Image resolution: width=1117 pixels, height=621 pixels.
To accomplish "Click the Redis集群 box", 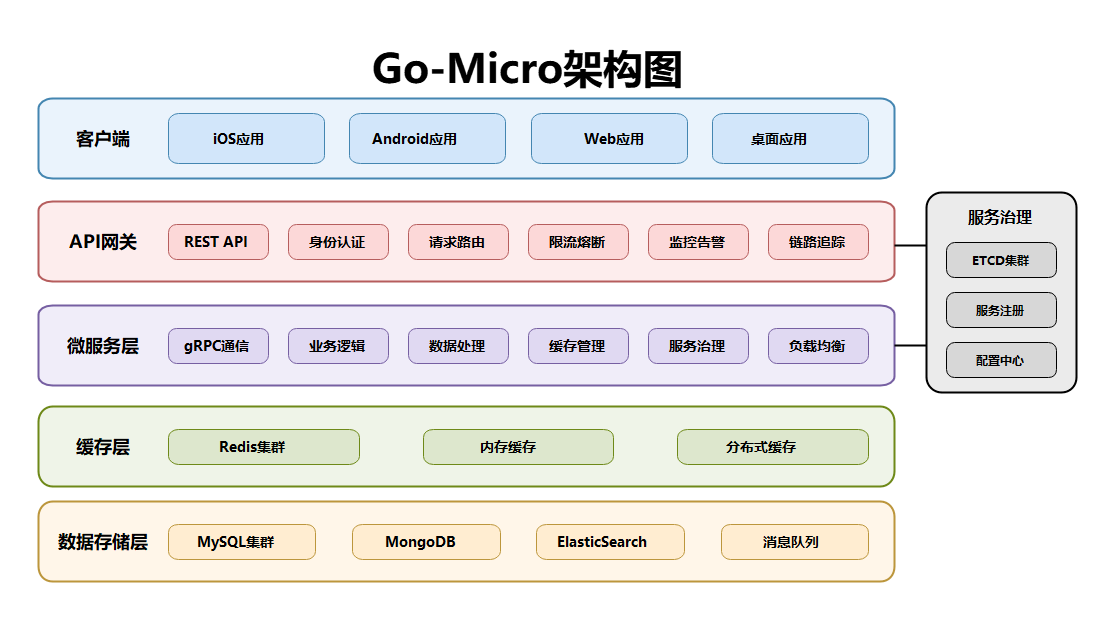I will 263,447.
